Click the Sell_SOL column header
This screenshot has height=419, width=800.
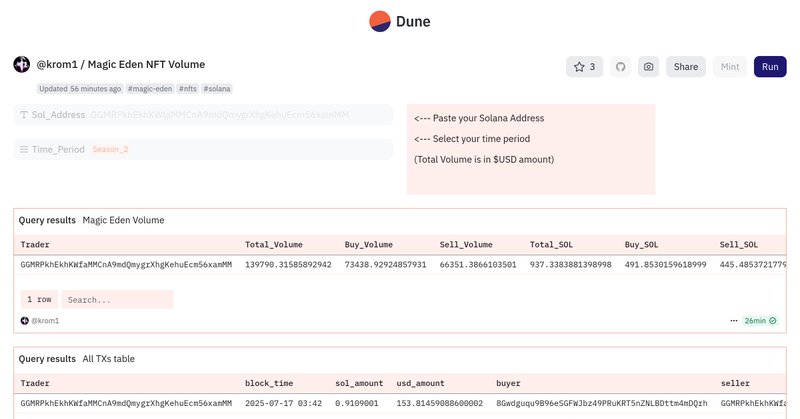click(739, 244)
